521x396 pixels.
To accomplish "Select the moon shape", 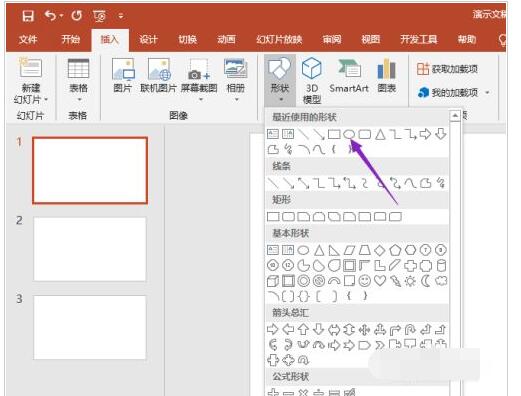I will [426, 281].
